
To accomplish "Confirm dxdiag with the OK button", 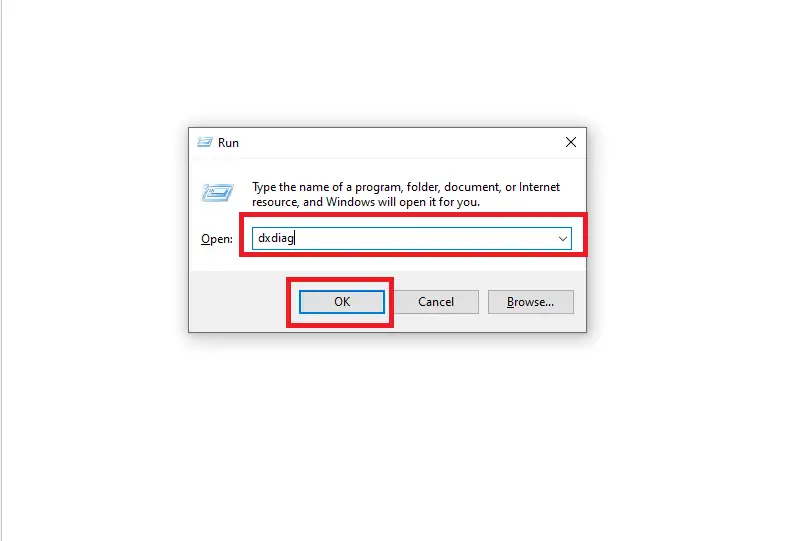I will point(342,302).
